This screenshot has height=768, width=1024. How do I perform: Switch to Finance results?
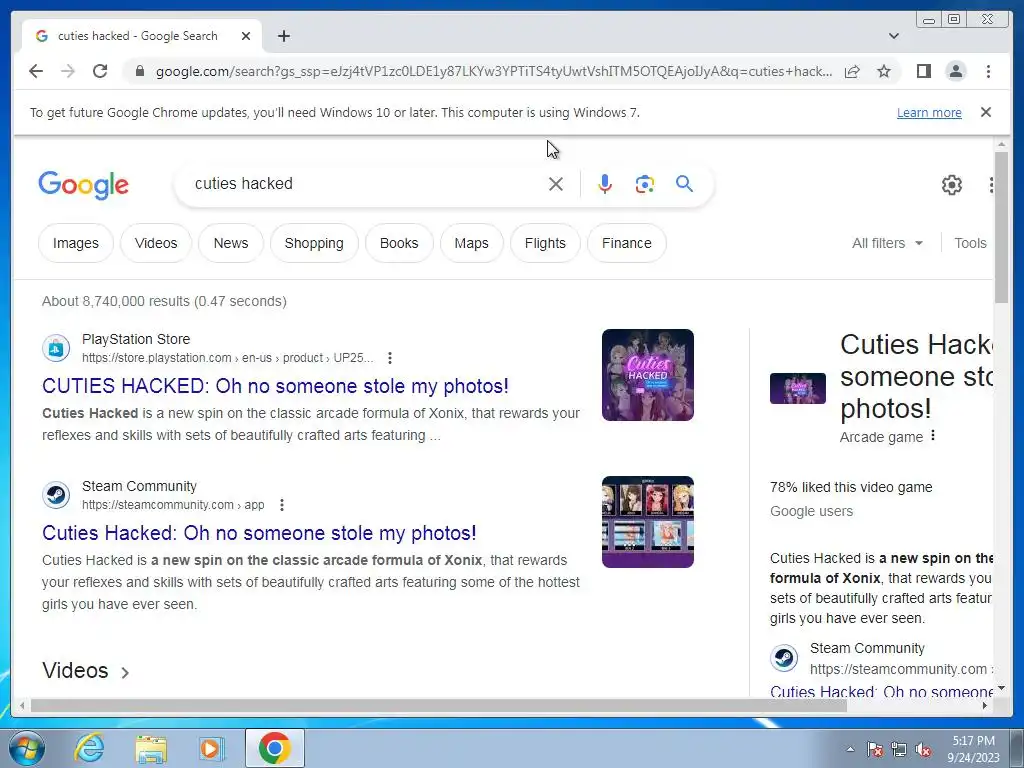pyautogui.click(x=627, y=243)
